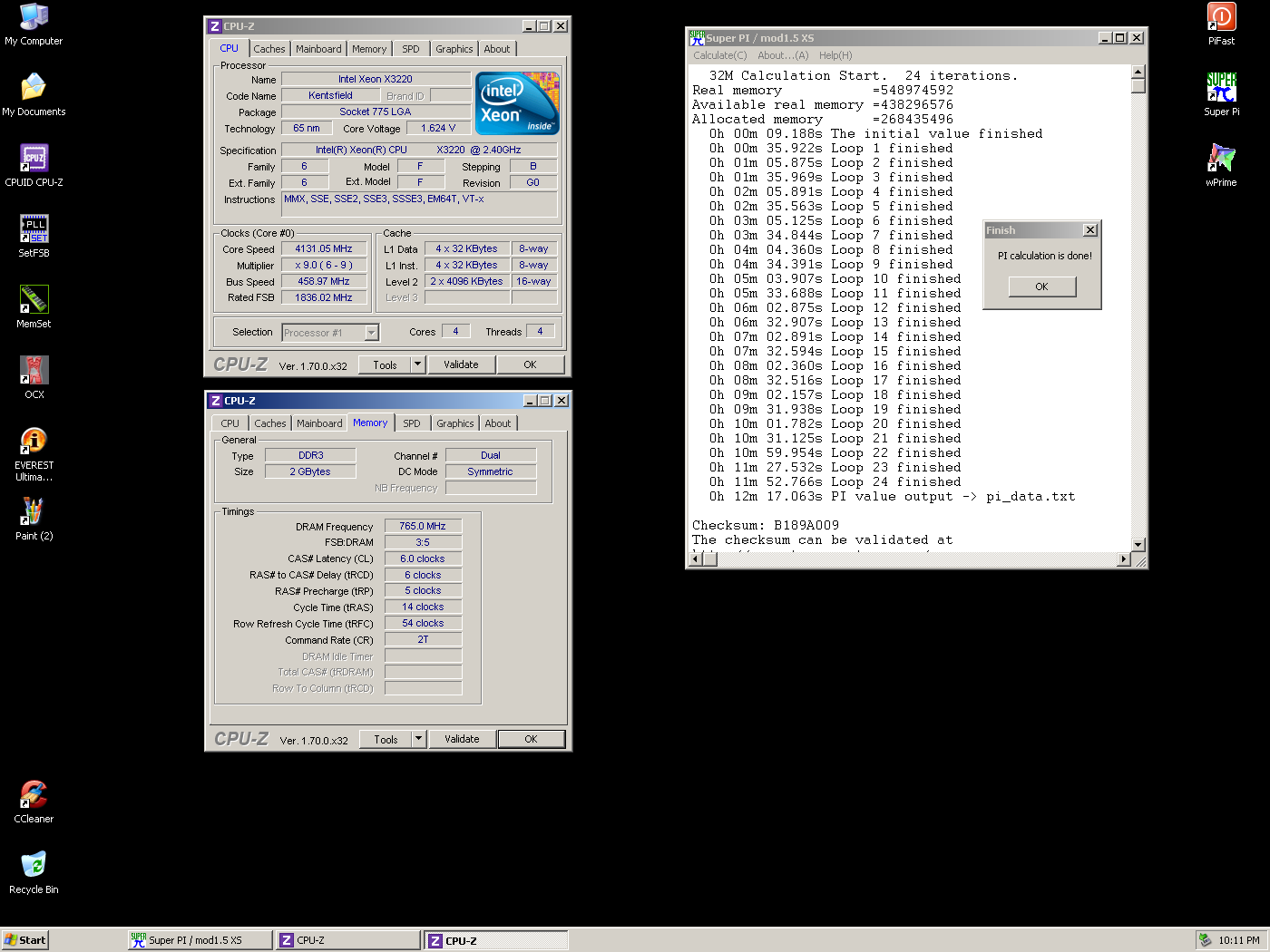
Task: Open About tab in lower CPU-Z window
Action: pyautogui.click(x=497, y=423)
